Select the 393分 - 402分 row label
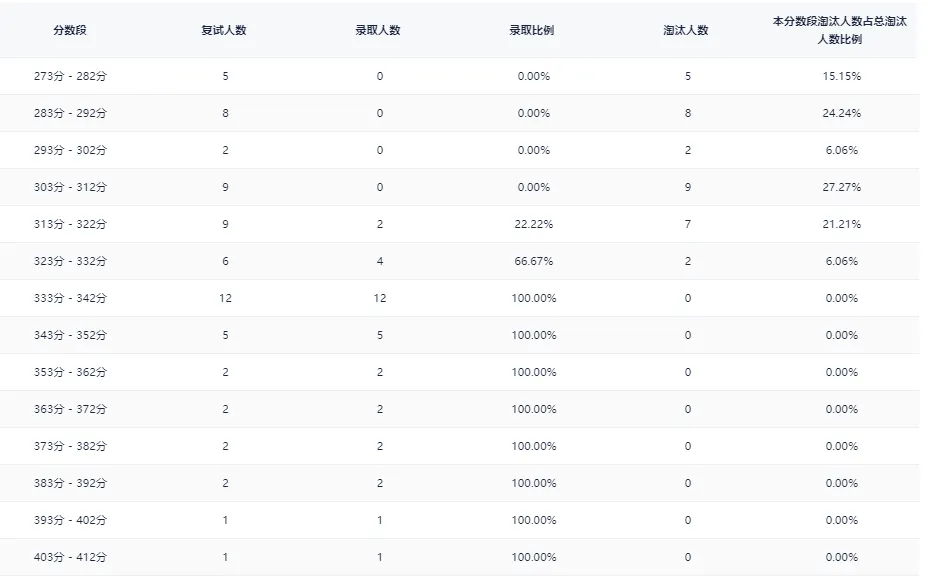Screen dimensions: 929x581 tap(70, 520)
